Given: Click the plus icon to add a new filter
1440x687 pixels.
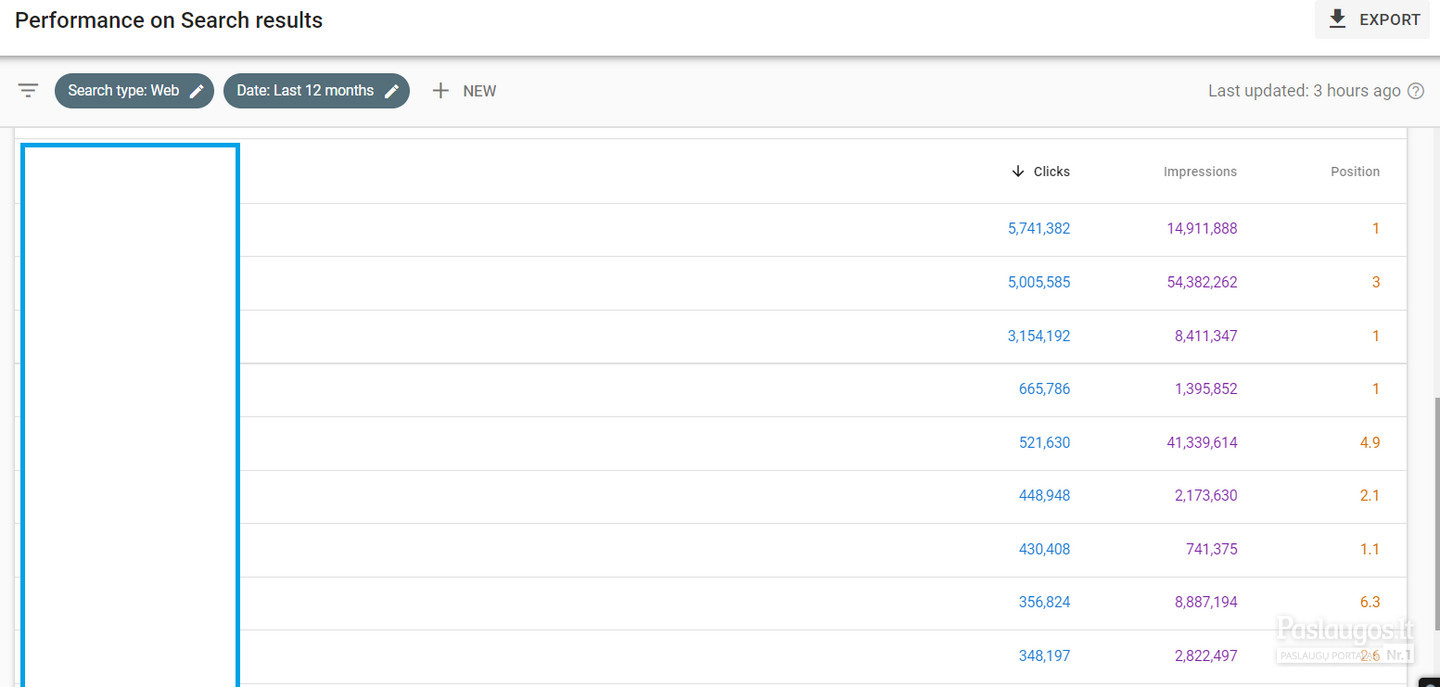Looking at the screenshot, I should pyautogui.click(x=440, y=91).
